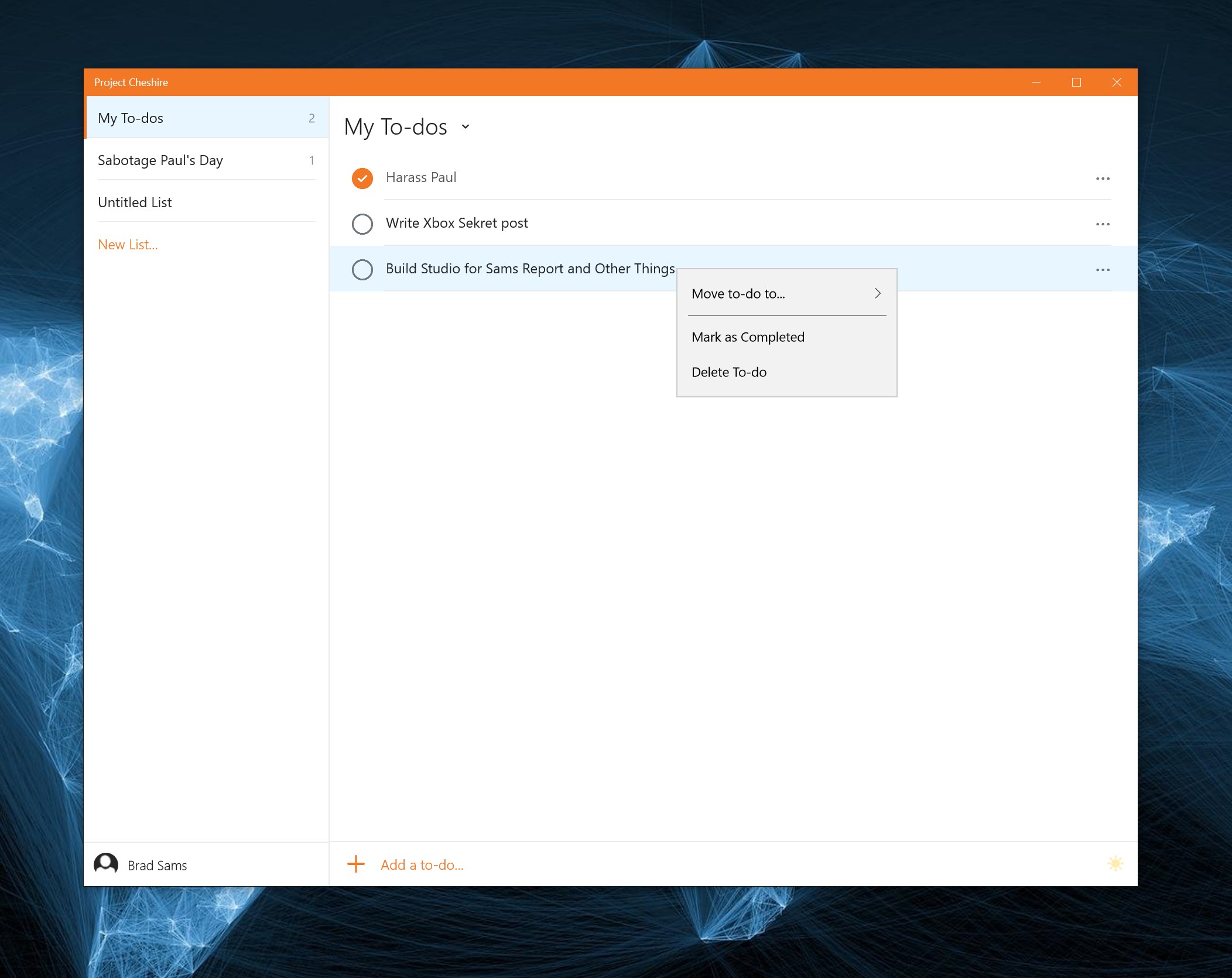Click Brad Sams profile avatar icon

tap(106, 864)
